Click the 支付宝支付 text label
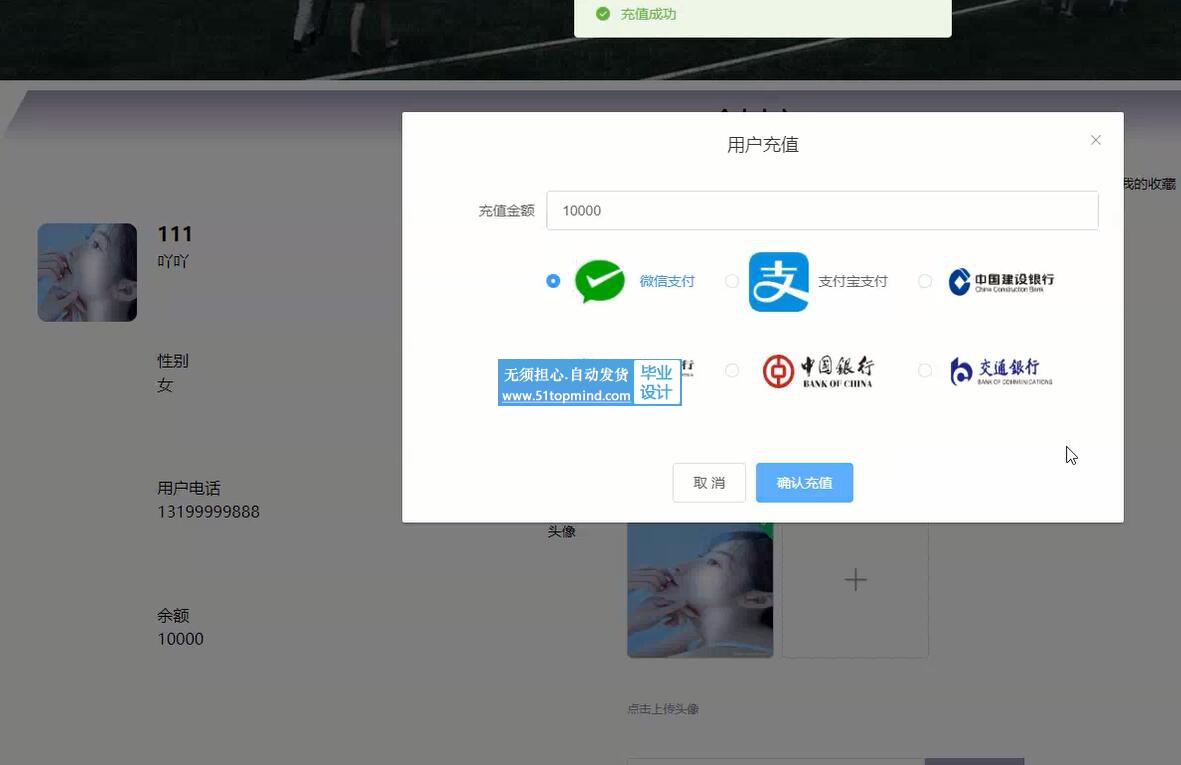The height and width of the screenshot is (765, 1181). pyautogui.click(x=852, y=281)
